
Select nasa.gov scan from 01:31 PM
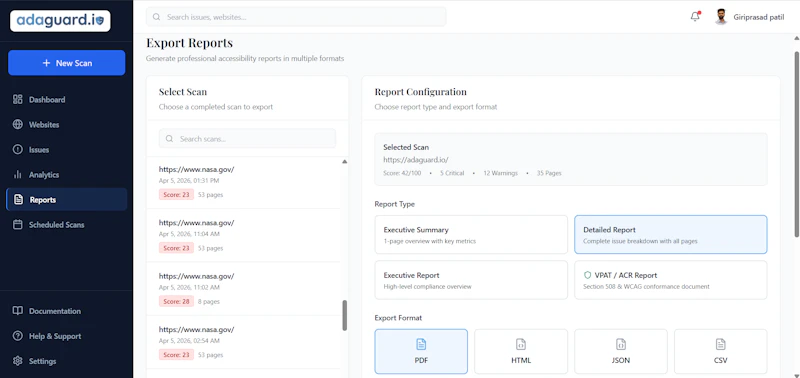[243, 182]
